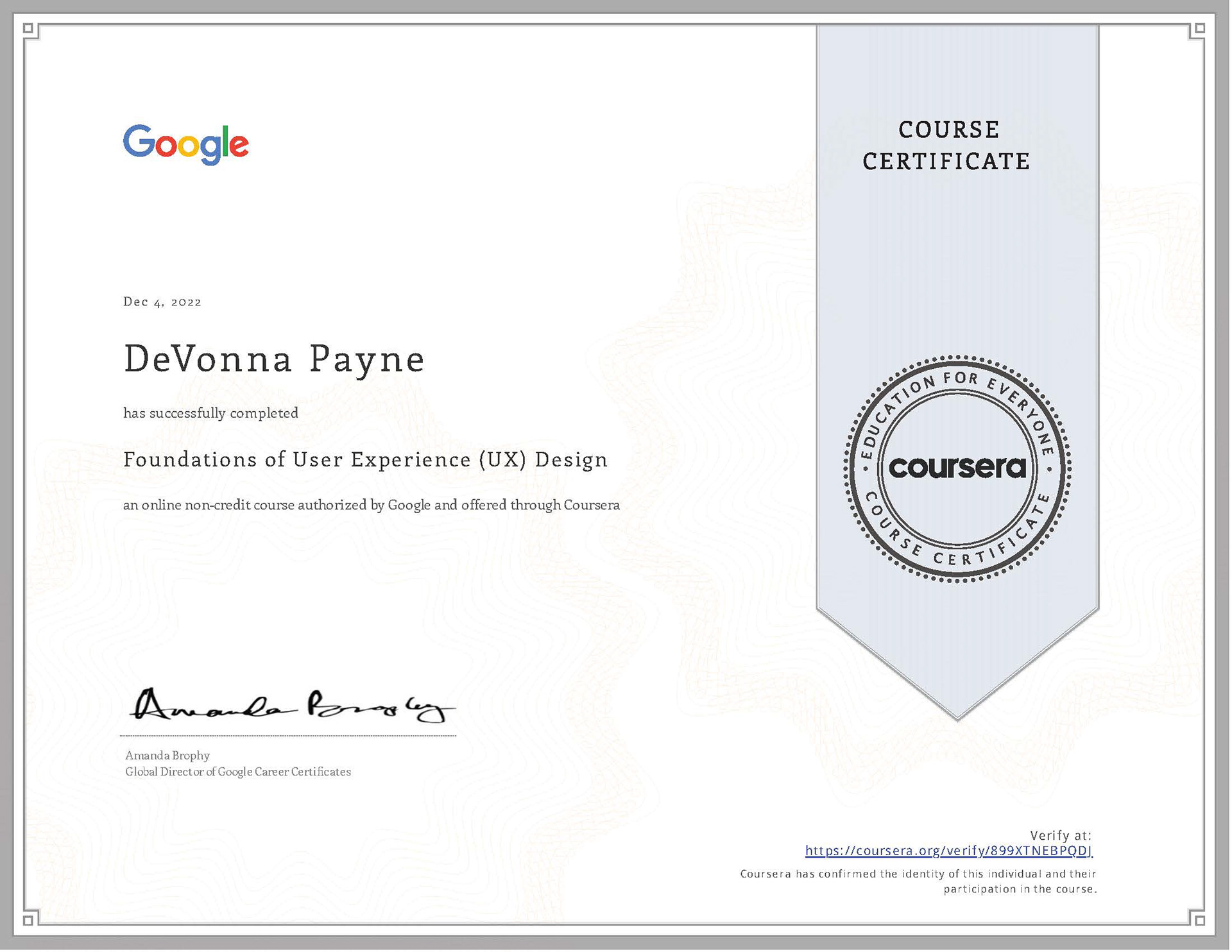
Task: Click the bottom-left corner ornament
Action: (x=29, y=921)
